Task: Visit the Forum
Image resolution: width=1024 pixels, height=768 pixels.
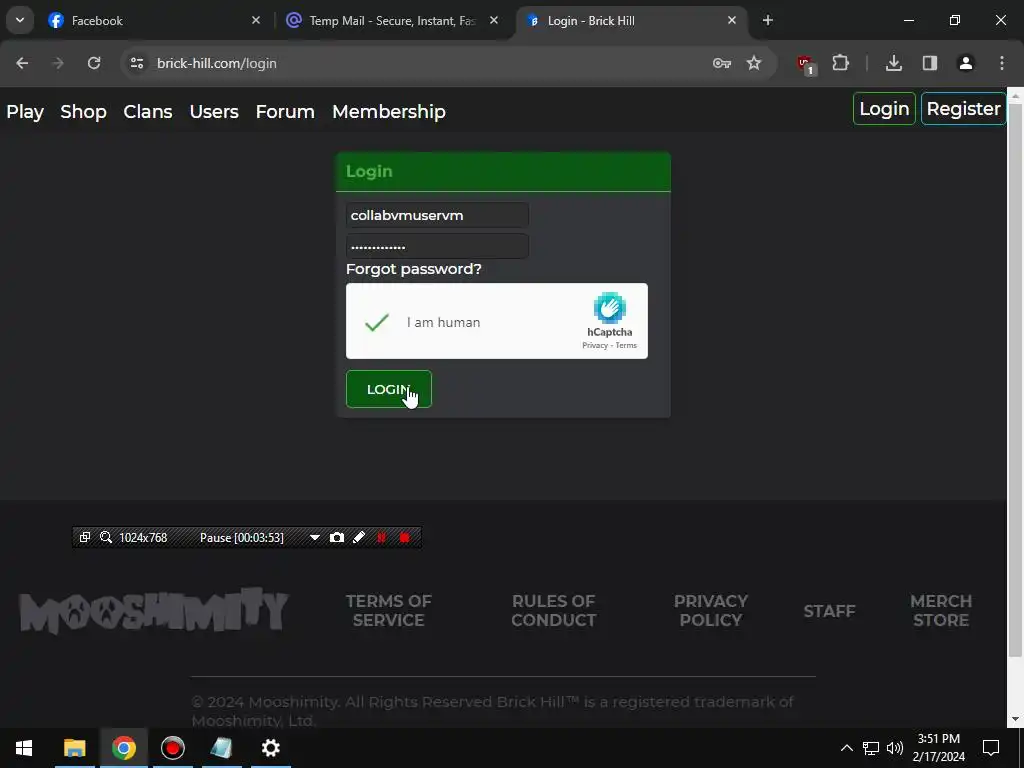Action: pyautogui.click(x=285, y=112)
